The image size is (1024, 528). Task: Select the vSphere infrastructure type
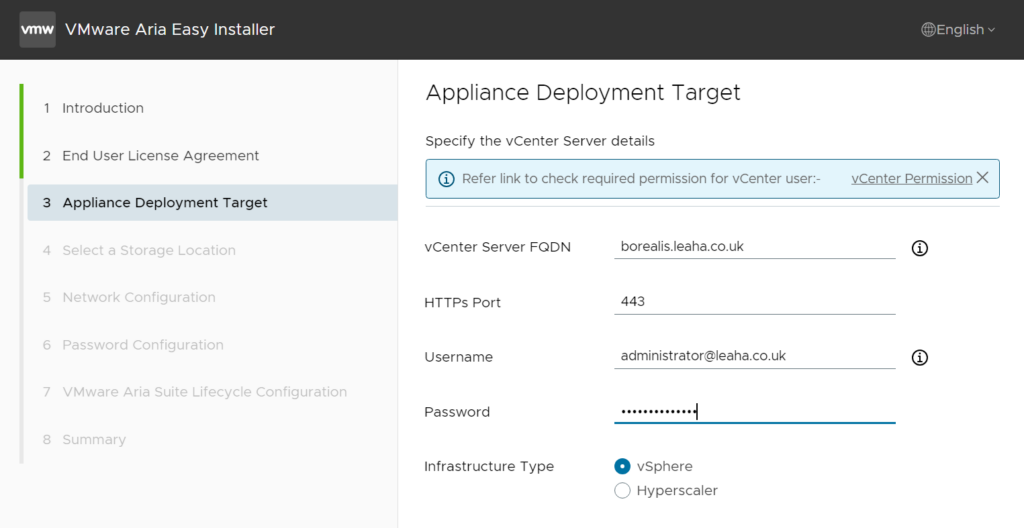click(622, 466)
